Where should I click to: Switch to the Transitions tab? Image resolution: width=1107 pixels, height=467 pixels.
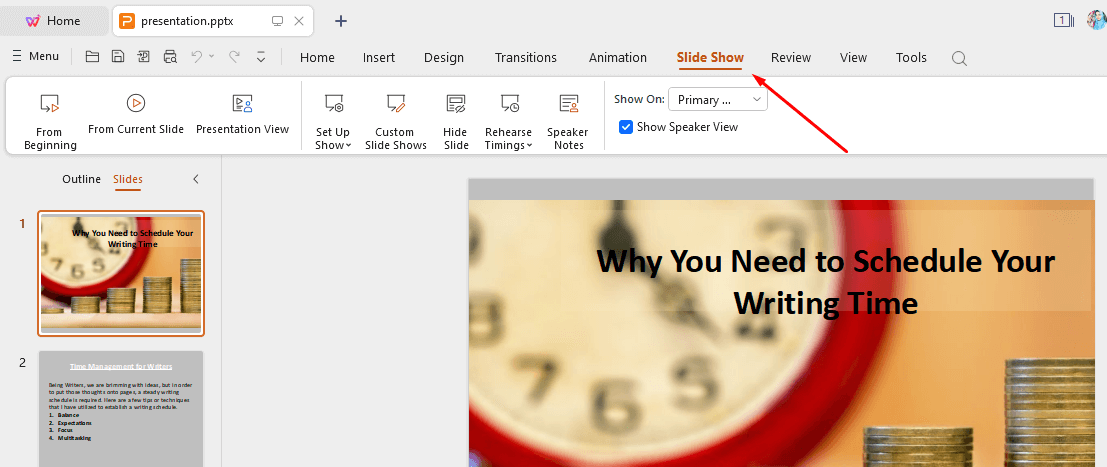525,58
